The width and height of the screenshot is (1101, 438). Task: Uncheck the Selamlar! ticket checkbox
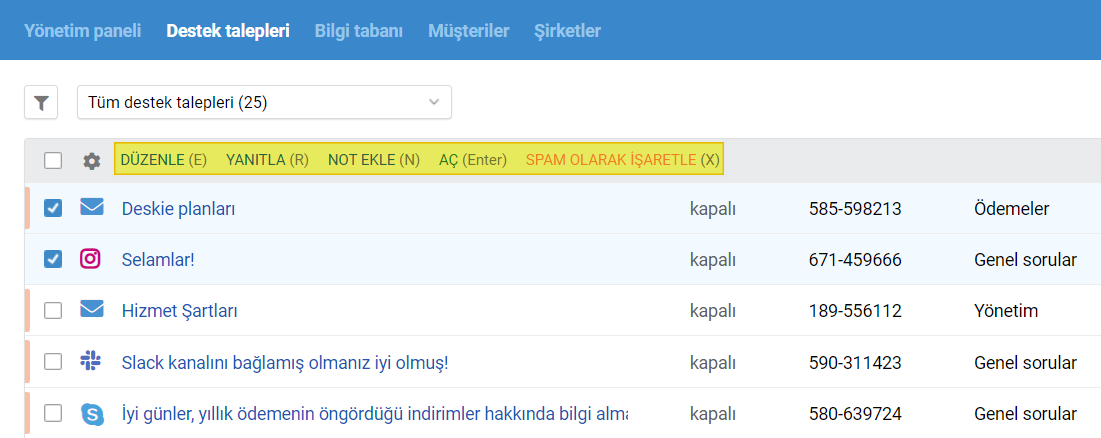tap(53, 259)
